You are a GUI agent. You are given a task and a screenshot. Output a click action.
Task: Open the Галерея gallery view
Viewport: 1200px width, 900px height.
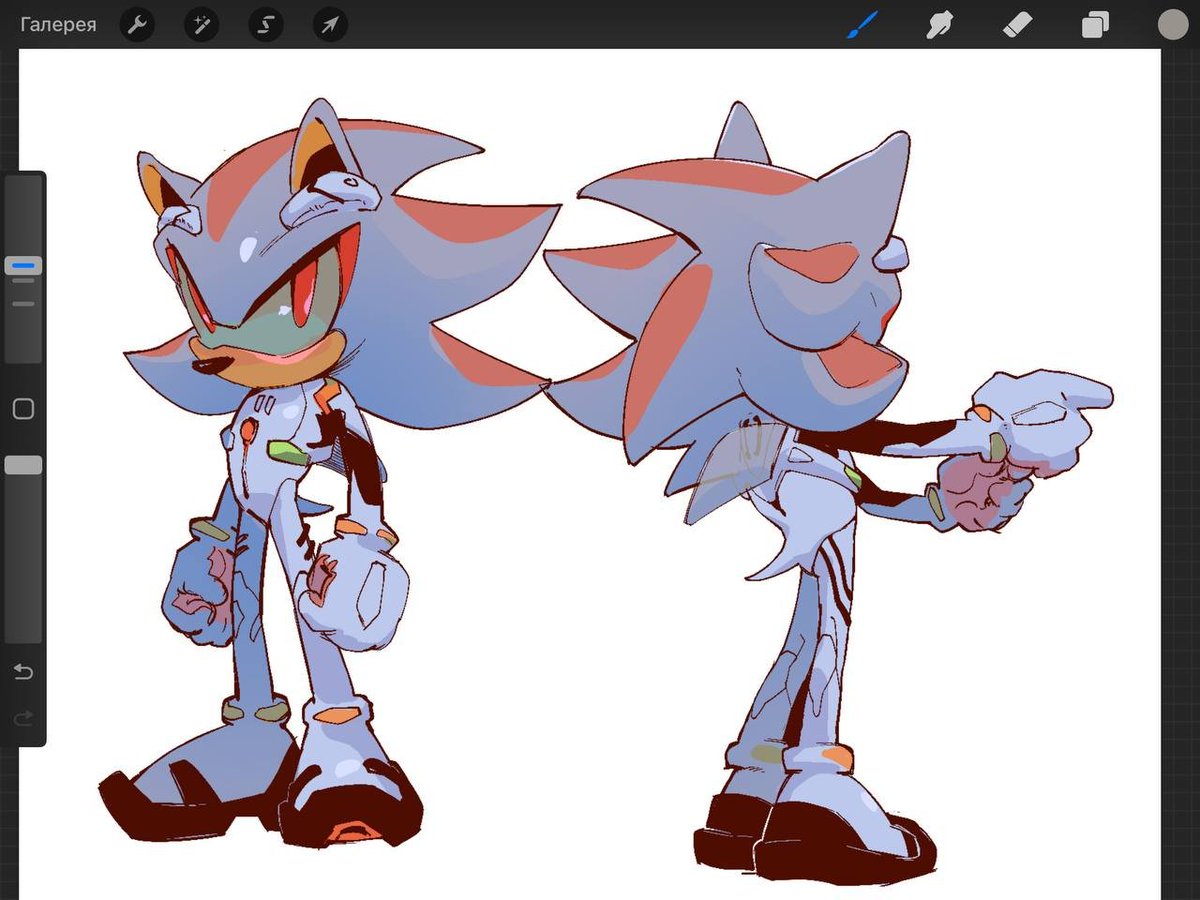pos(58,25)
